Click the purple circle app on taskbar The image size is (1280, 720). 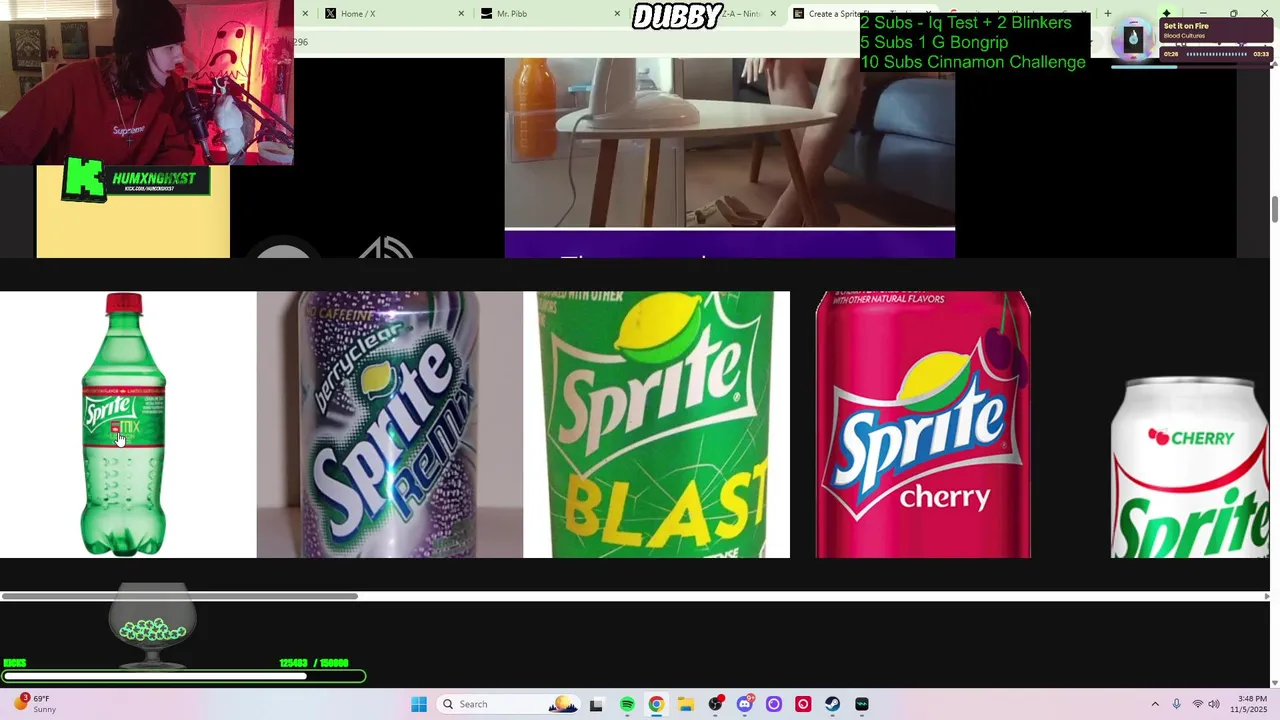(773, 704)
